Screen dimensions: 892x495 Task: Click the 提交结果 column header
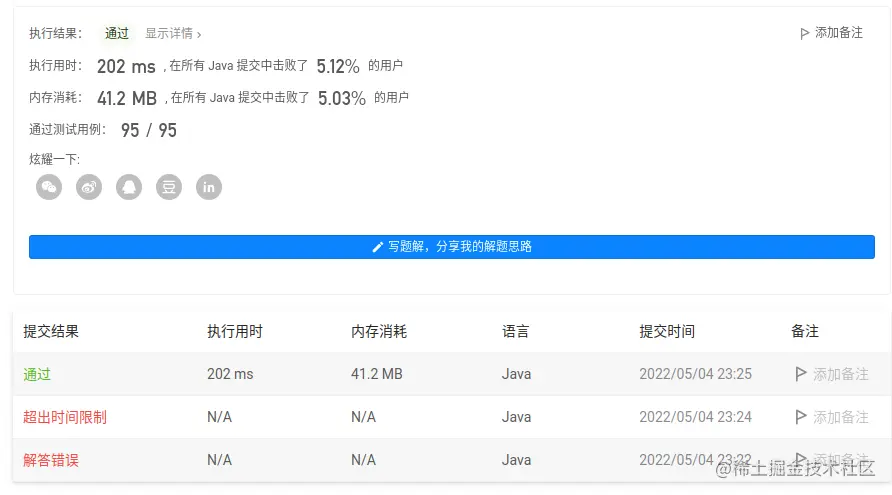(51, 331)
